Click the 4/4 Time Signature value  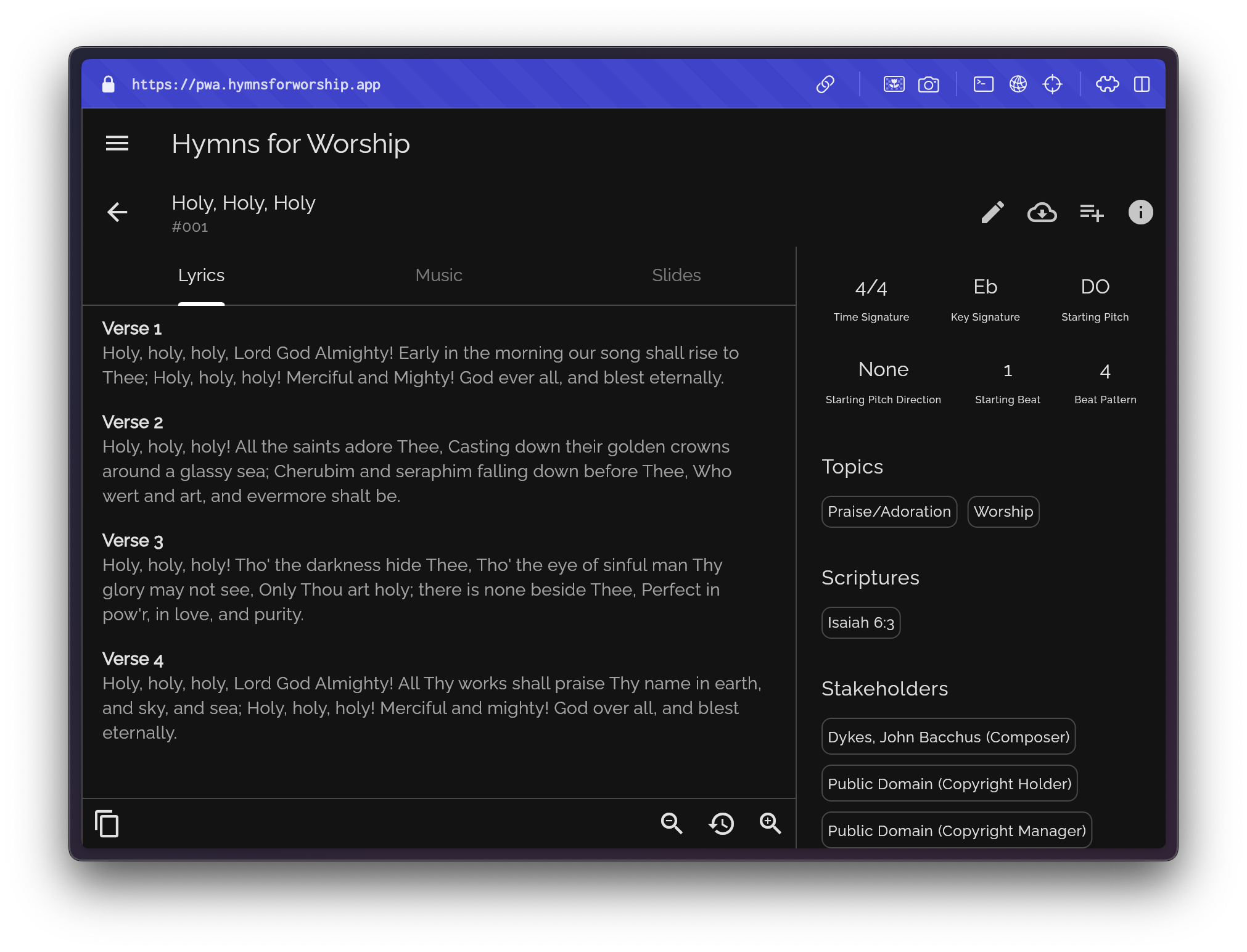click(x=871, y=287)
